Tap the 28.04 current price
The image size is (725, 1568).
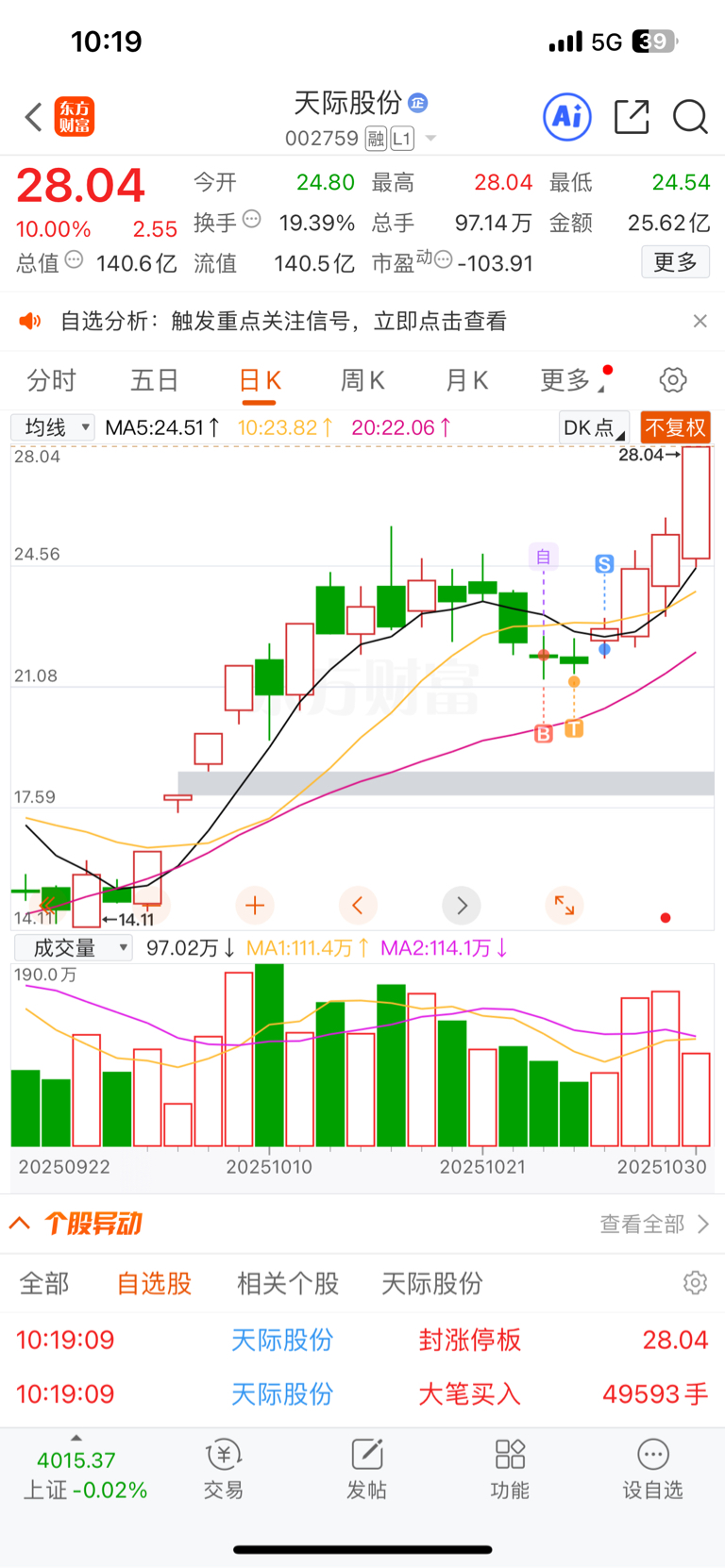pyautogui.click(x=80, y=186)
